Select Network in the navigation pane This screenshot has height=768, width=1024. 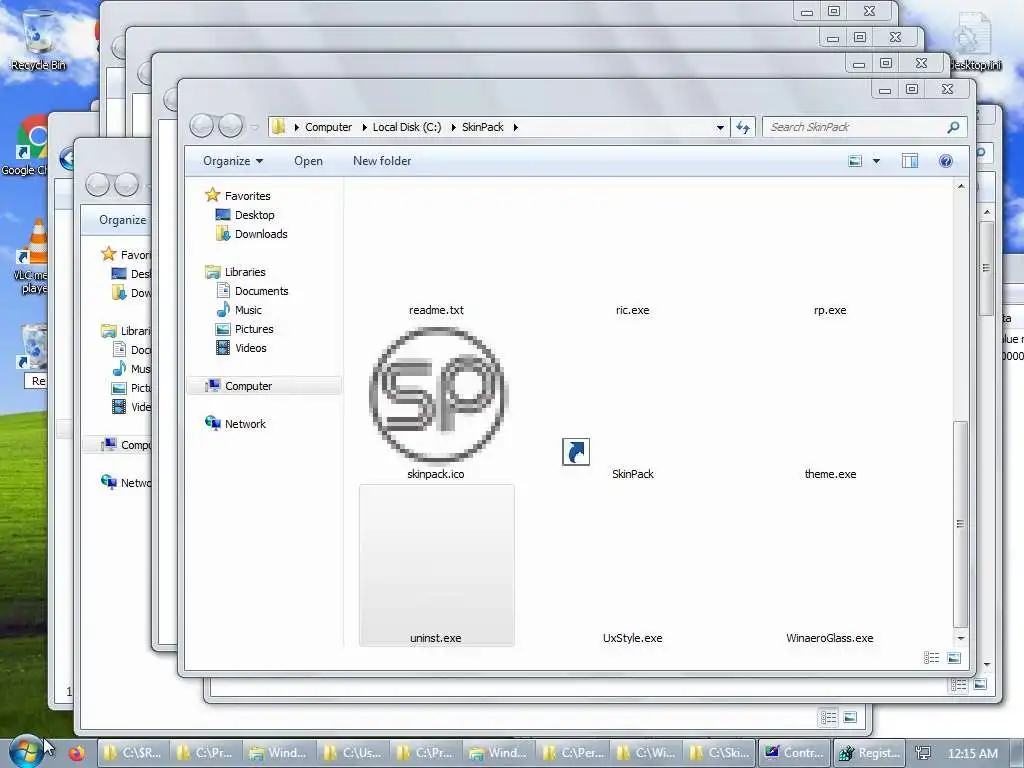click(x=246, y=424)
